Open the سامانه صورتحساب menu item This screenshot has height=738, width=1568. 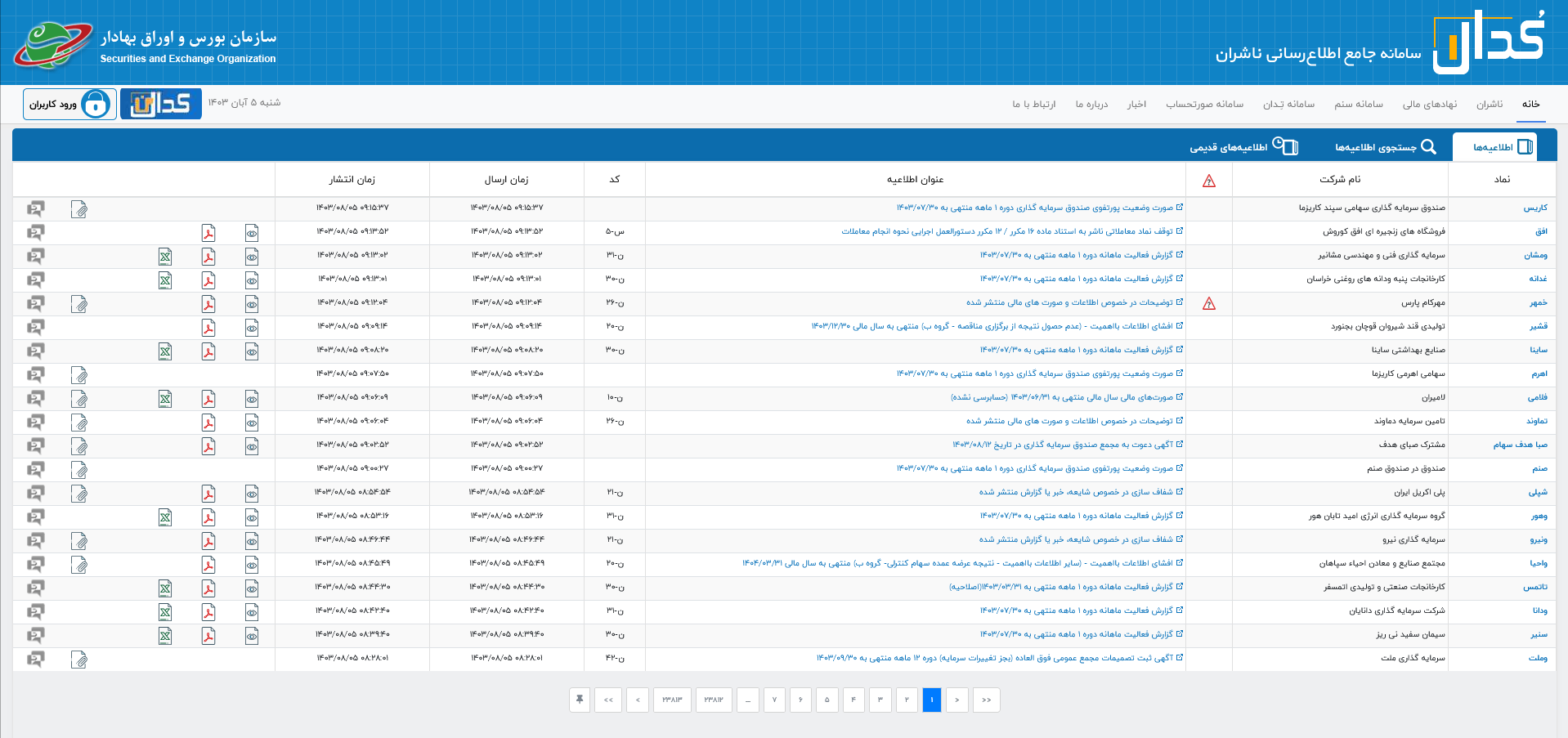[x=1204, y=104]
